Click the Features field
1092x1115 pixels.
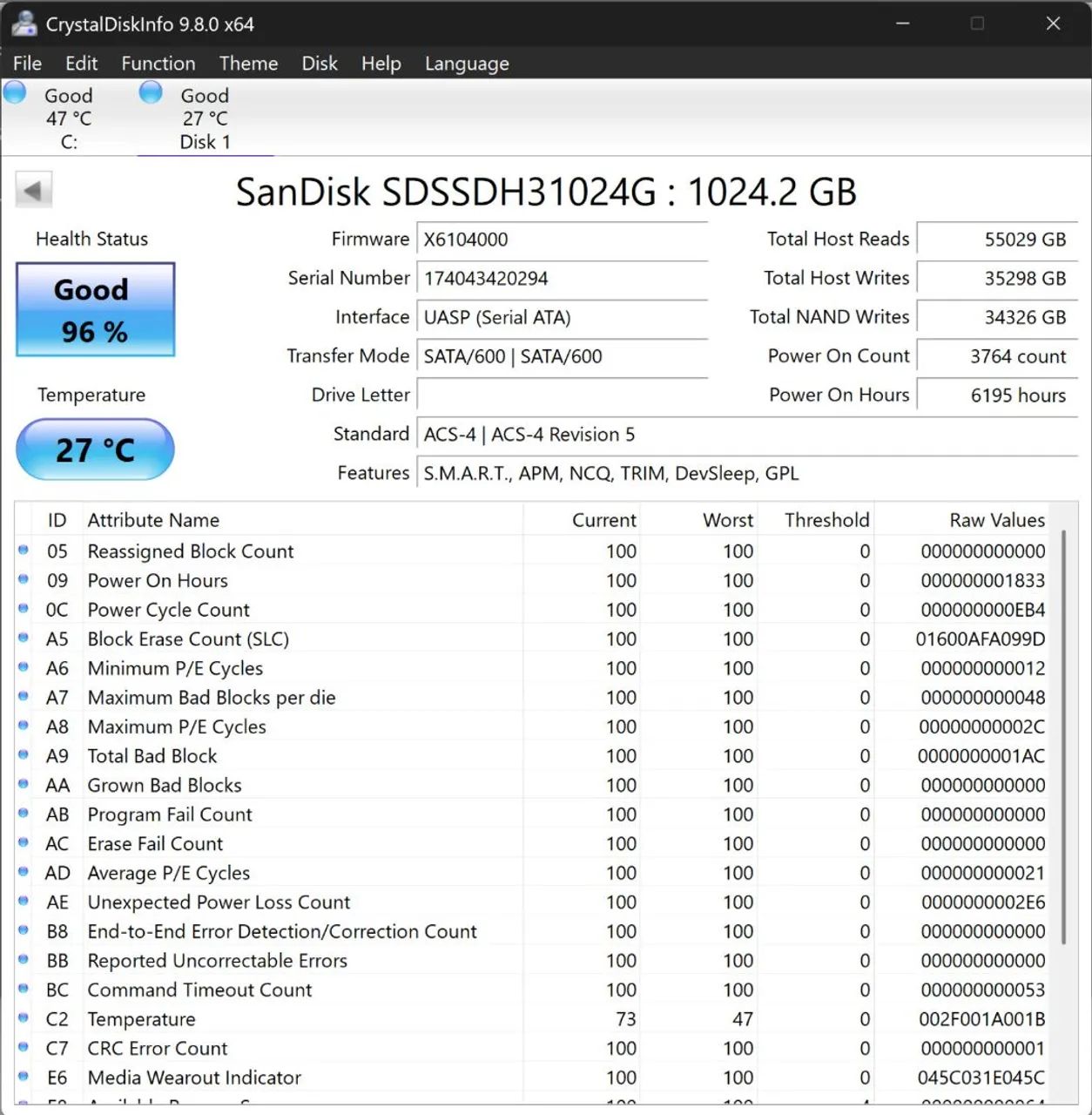coord(747,473)
